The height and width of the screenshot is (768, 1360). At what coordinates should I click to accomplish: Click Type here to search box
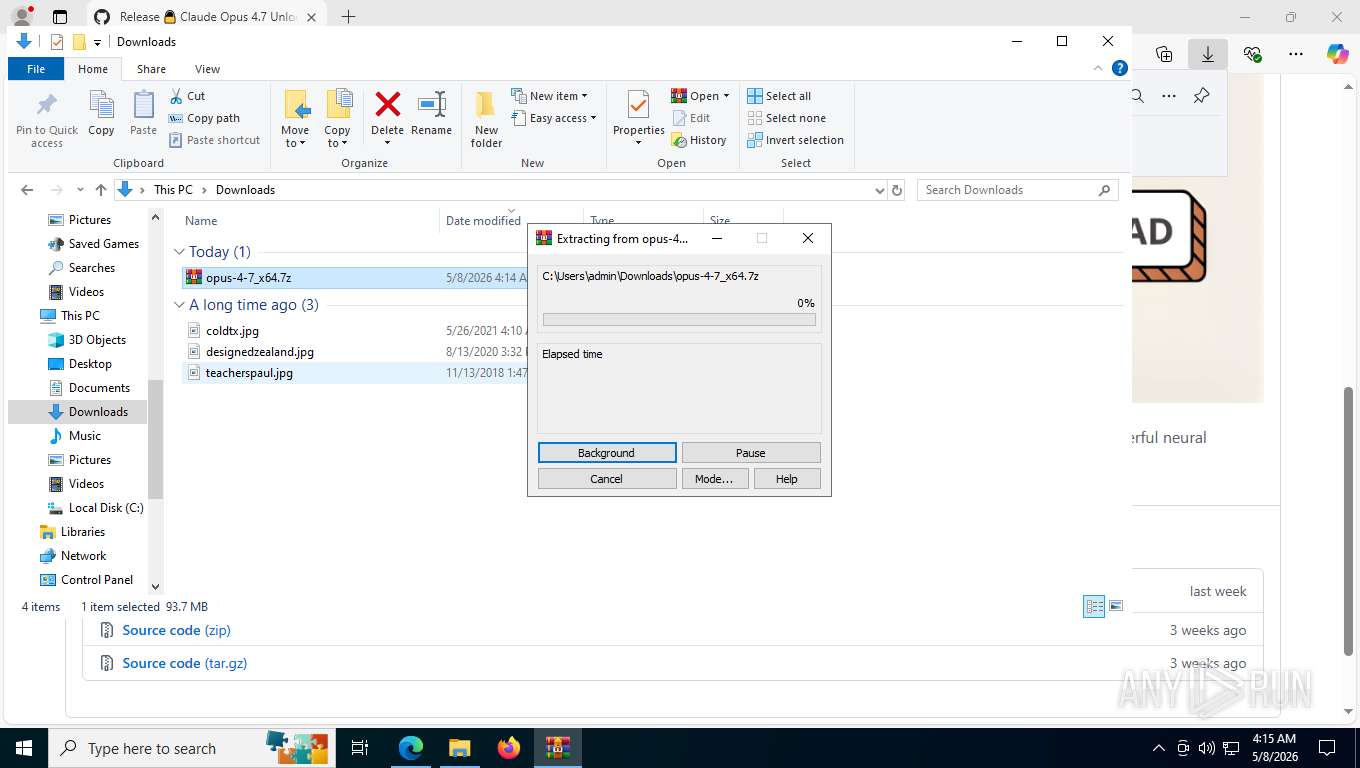coord(192,748)
